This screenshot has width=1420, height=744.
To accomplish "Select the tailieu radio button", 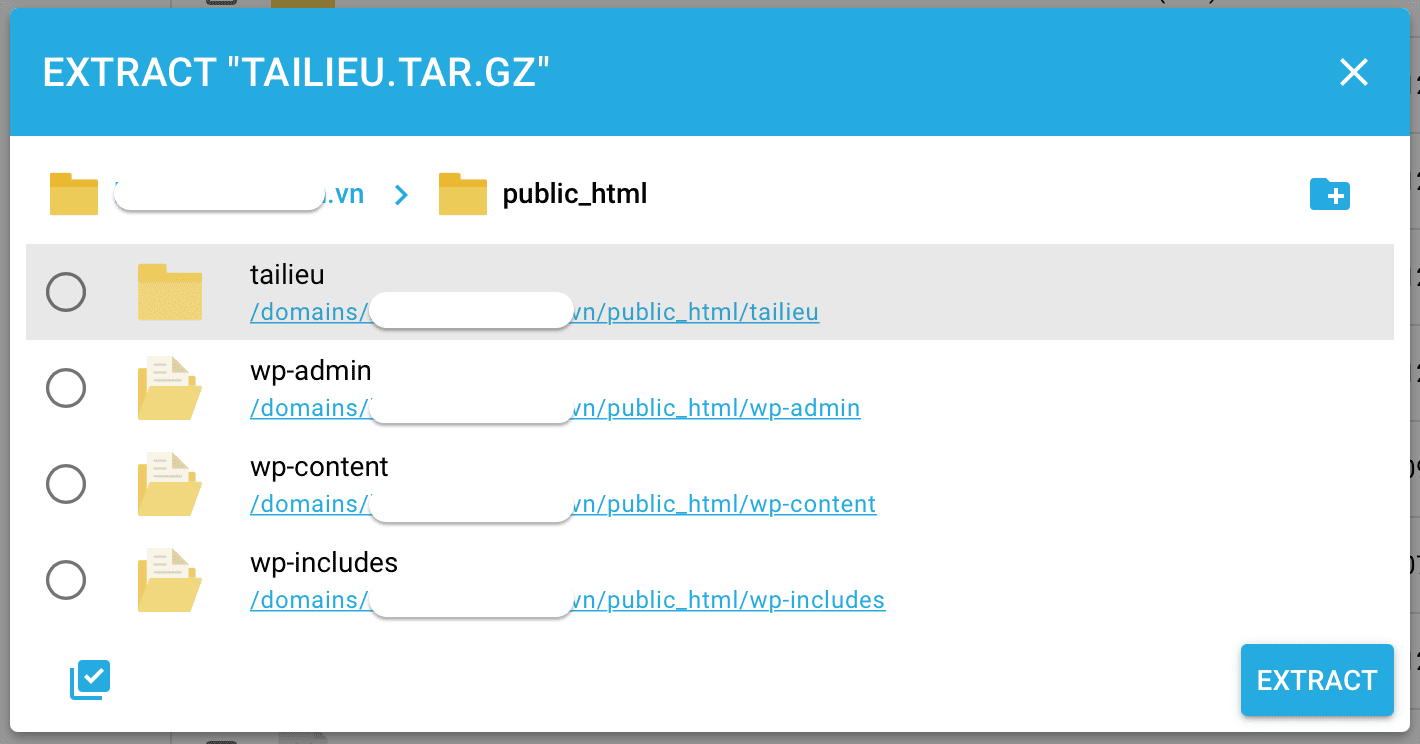I will click(66, 293).
